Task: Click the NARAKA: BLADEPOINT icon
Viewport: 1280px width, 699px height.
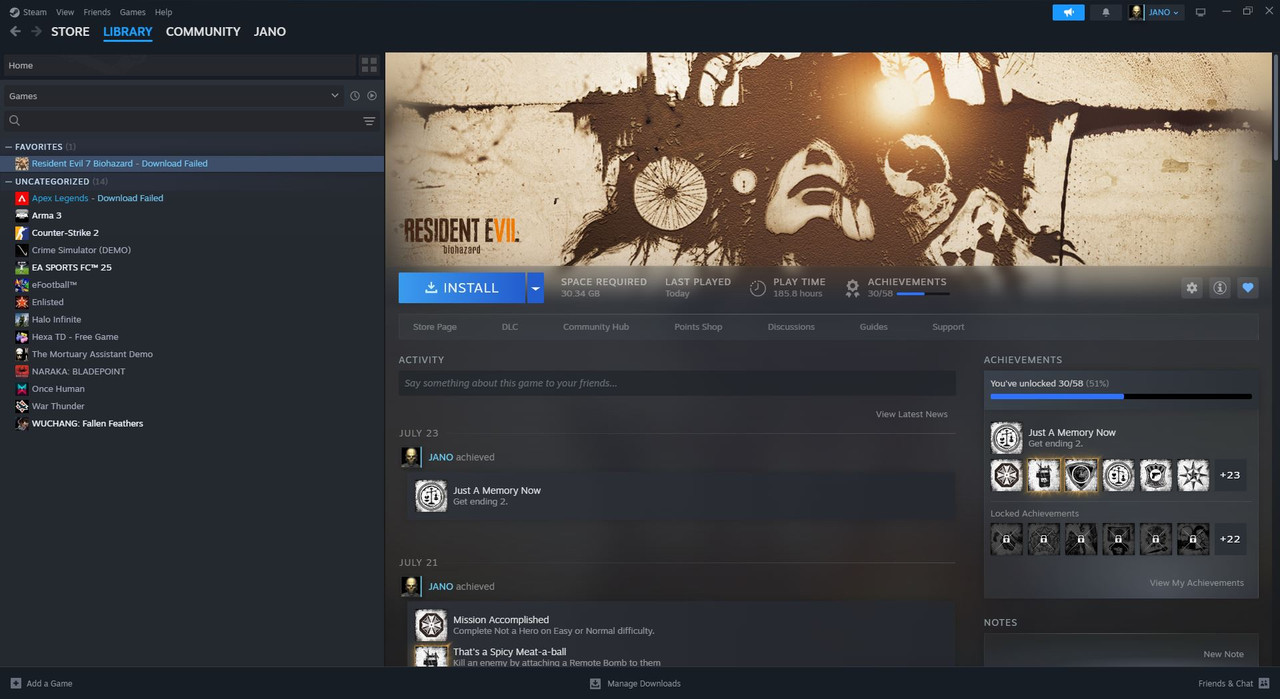Action: 22,371
